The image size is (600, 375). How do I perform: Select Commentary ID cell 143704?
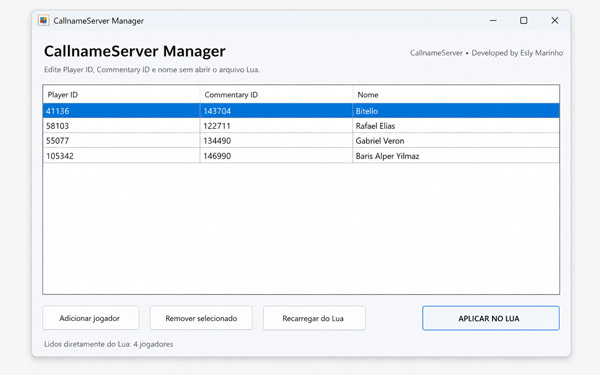[x=276, y=111]
